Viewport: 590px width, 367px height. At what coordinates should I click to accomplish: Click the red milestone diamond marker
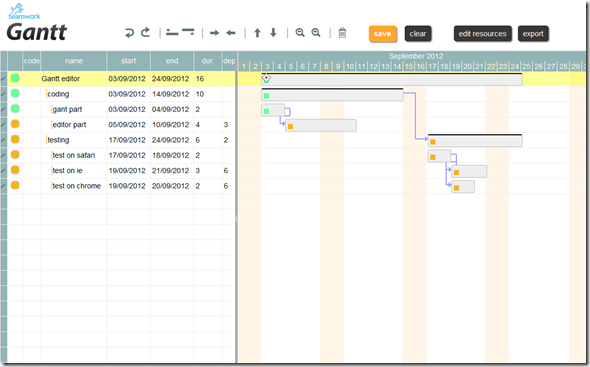[x=266, y=78]
